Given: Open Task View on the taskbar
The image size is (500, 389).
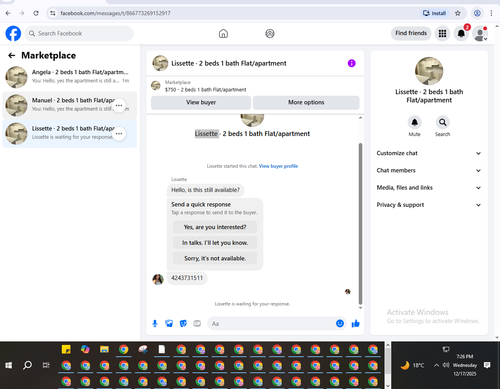Looking at the screenshot, I should coord(46,365).
